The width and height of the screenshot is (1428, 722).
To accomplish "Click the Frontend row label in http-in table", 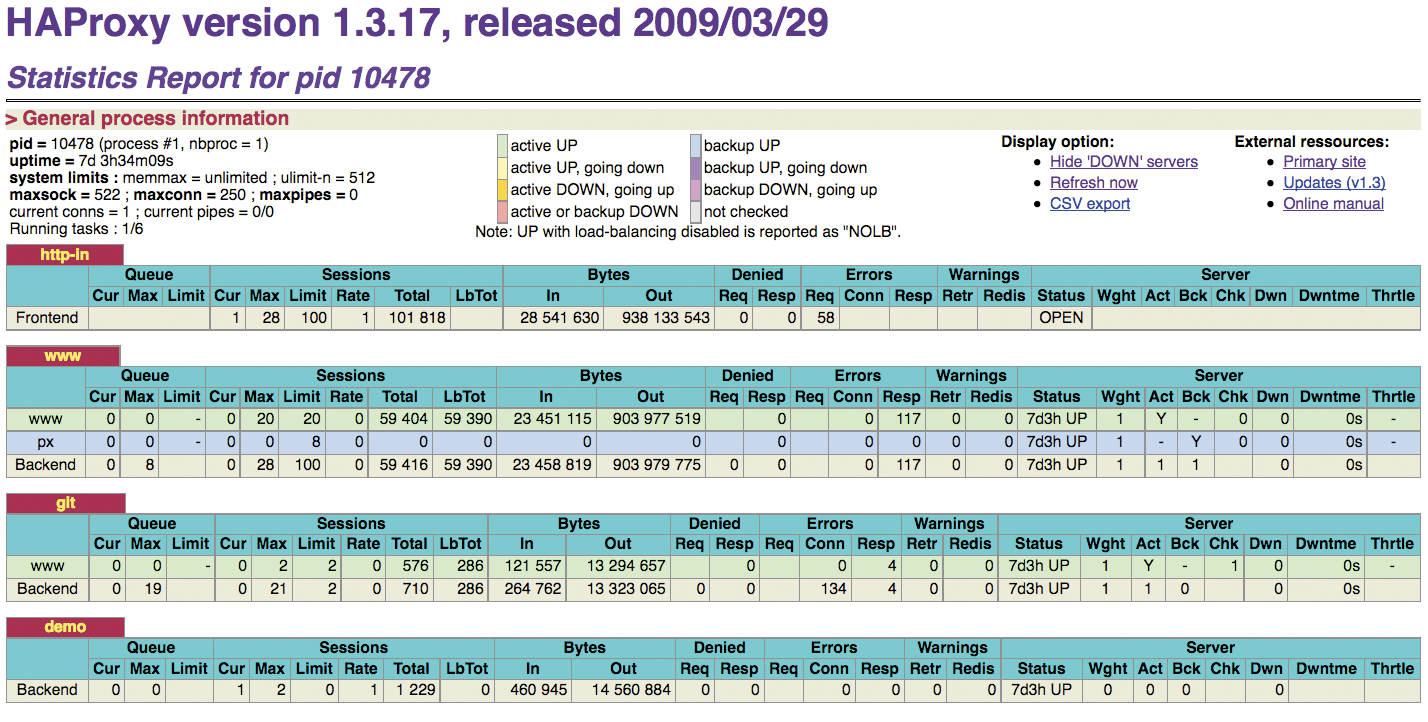I will click(x=47, y=318).
